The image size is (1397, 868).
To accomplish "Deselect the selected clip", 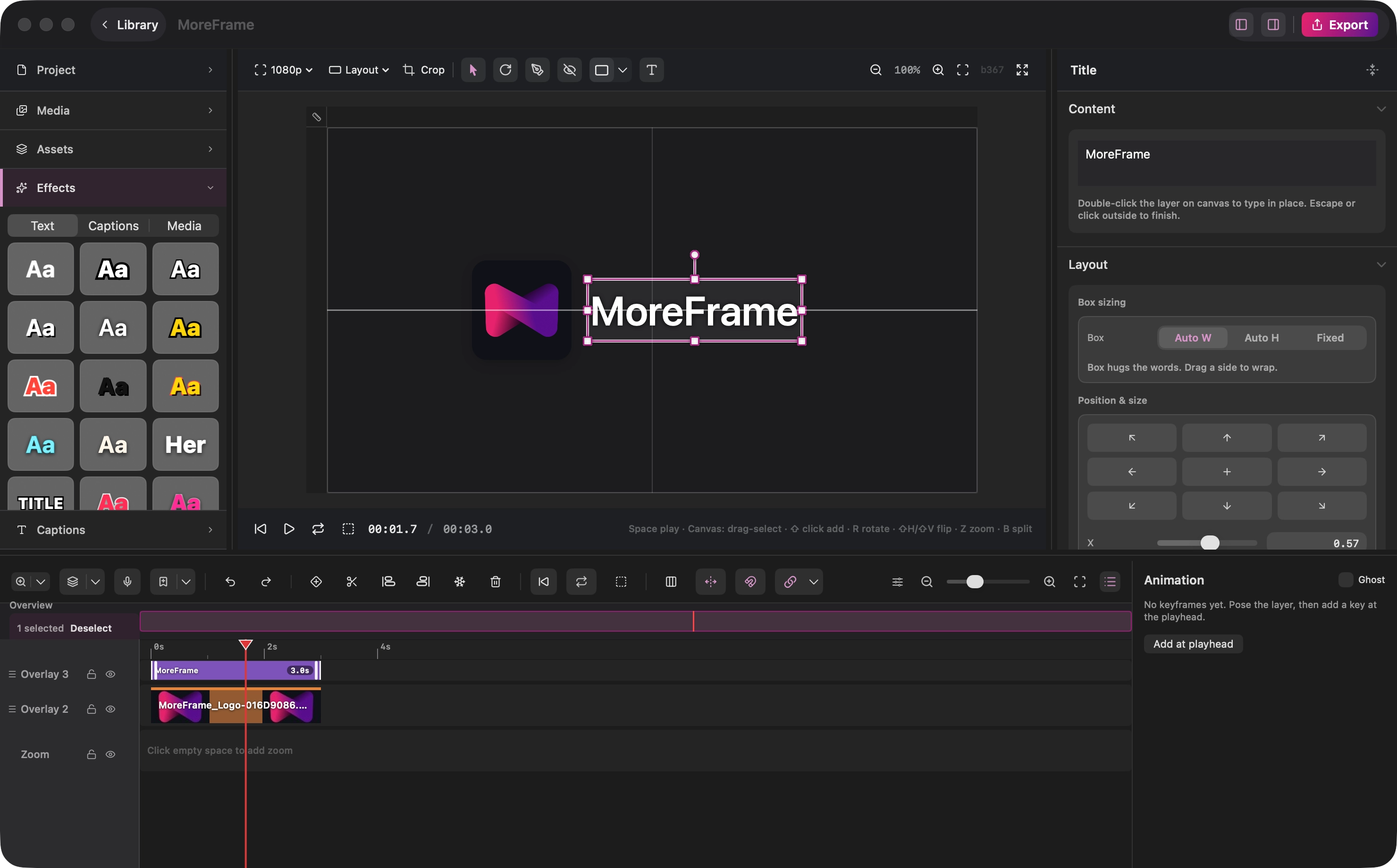I will pos(91,628).
